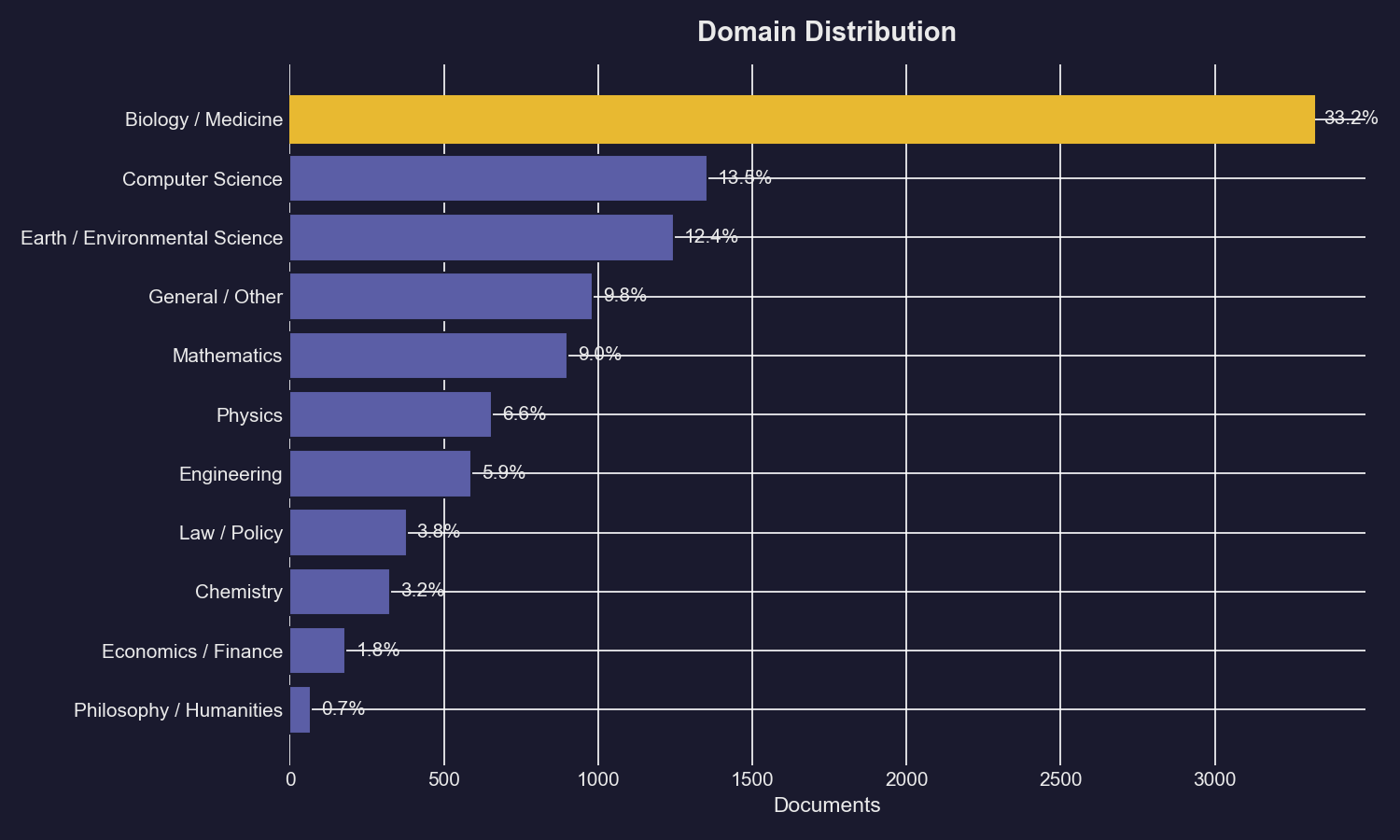Click the 5.9% value label
Image resolution: width=1400 pixels, height=840 pixels.
pos(504,472)
